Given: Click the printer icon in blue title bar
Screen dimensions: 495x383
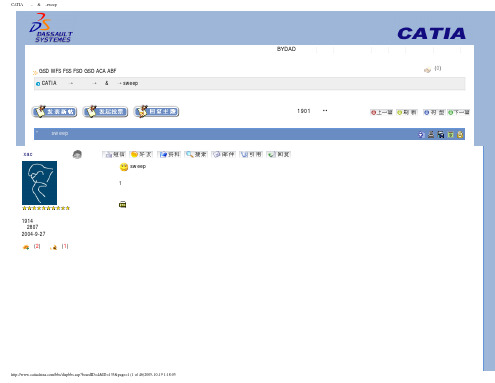Looking at the screenshot, I should [x=431, y=134].
